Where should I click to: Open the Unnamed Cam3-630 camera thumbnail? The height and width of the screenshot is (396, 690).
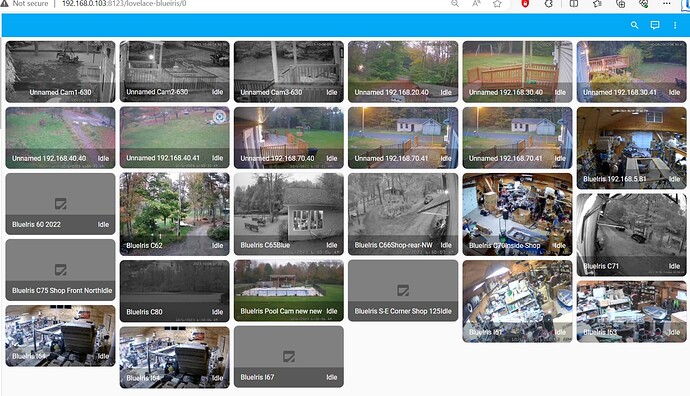pos(289,72)
